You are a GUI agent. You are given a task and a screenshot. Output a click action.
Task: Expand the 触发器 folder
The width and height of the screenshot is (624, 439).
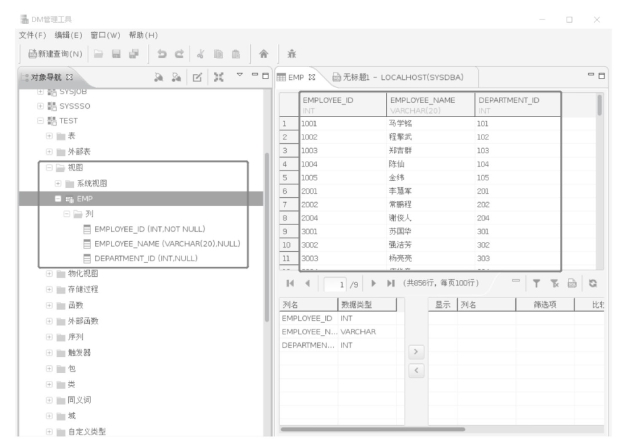coord(49,353)
